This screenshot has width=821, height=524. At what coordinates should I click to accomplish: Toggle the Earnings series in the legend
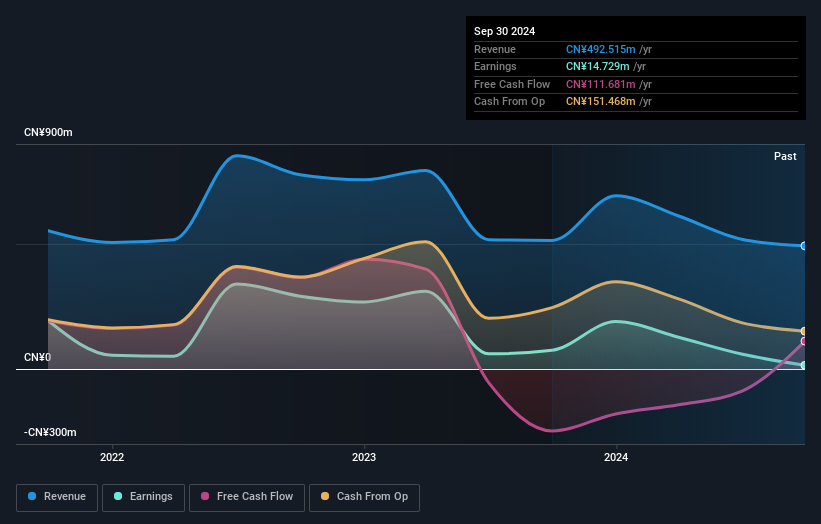click(x=143, y=497)
